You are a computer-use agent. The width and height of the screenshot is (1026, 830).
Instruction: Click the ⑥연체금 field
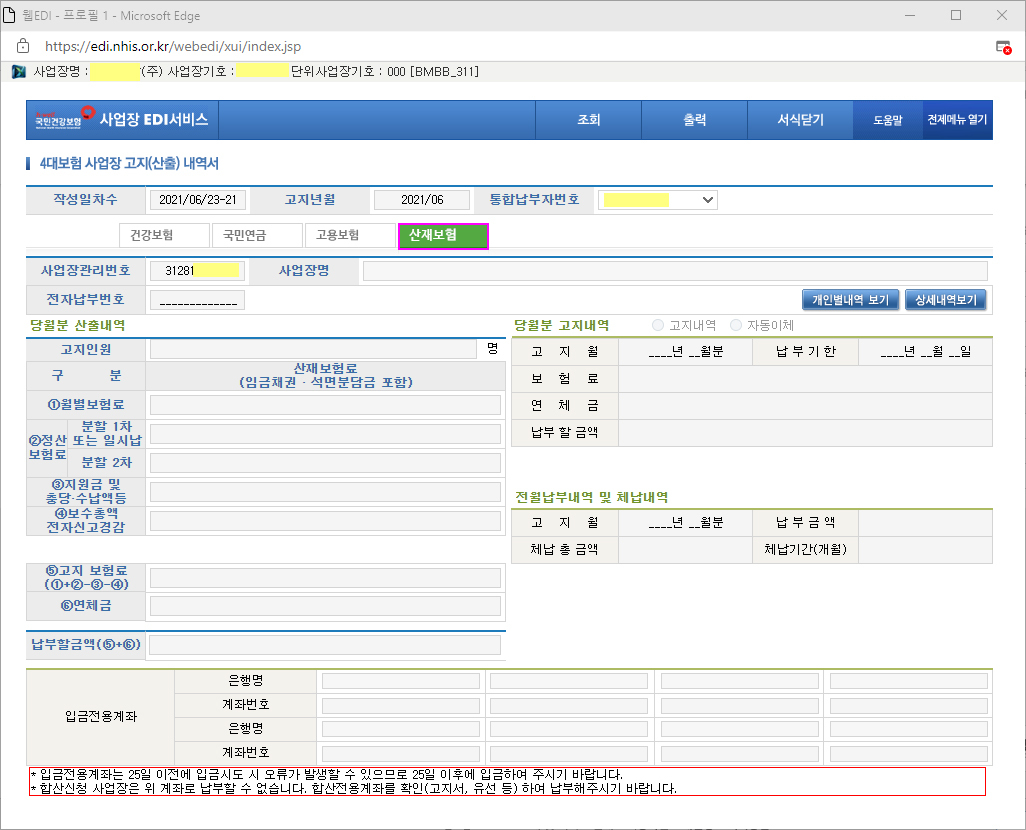point(325,605)
